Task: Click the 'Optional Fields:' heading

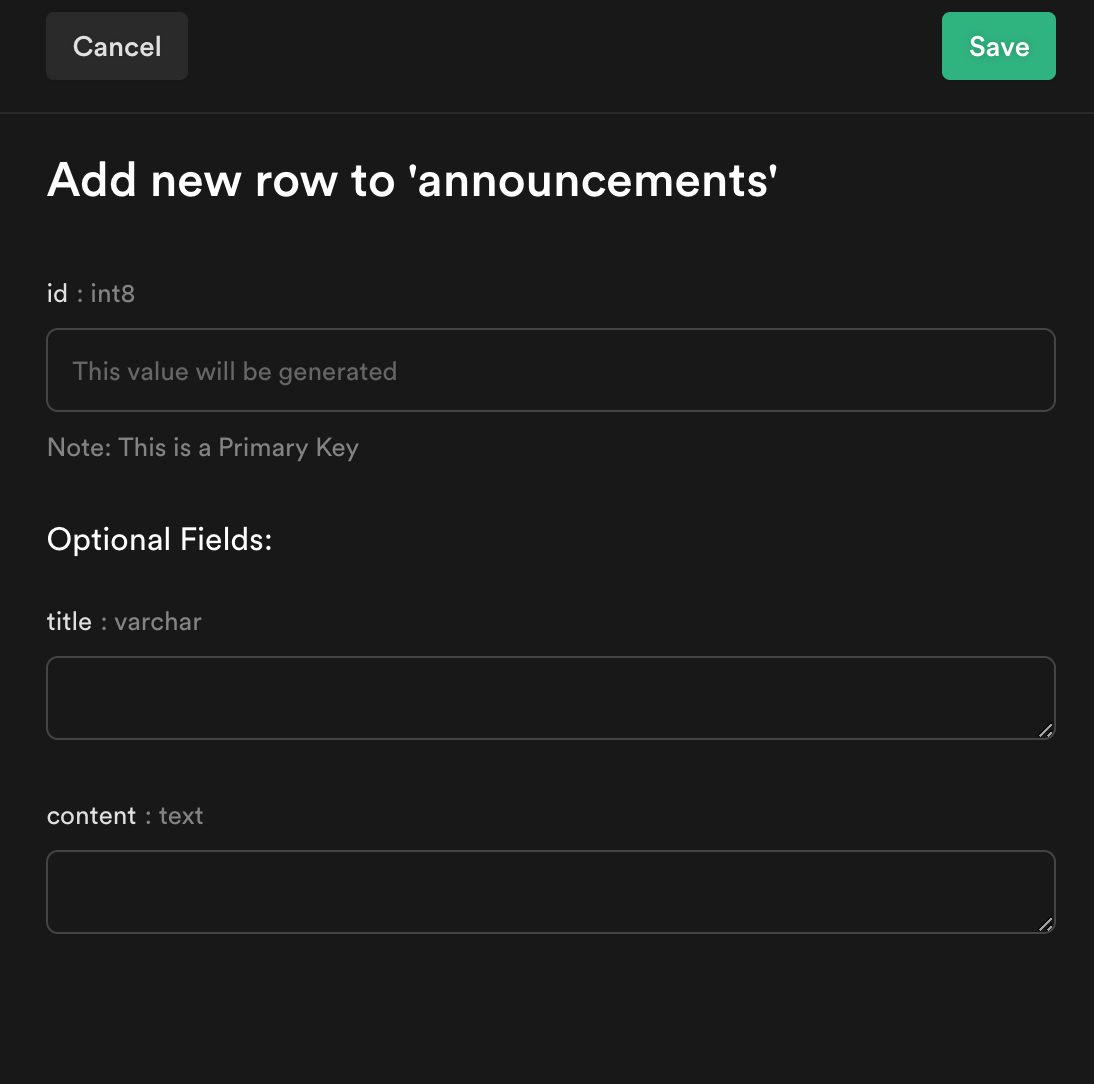Action: [x=159, y=539]
